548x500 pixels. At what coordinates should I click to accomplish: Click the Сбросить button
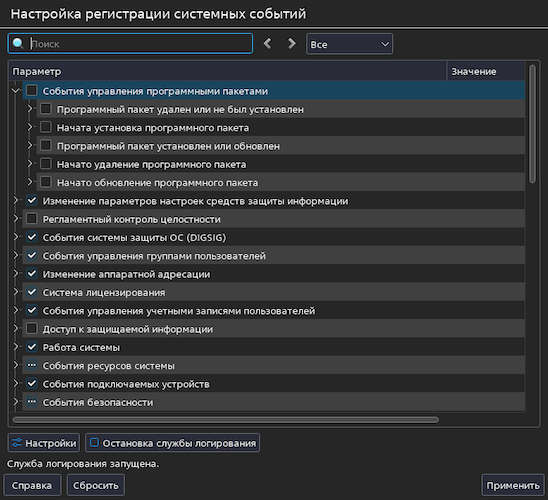96,485
